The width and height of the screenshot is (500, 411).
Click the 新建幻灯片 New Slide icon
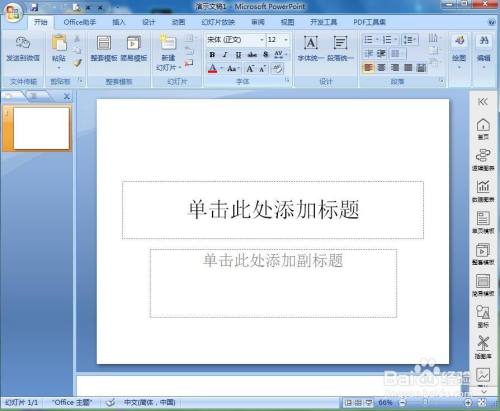(168, 43)
